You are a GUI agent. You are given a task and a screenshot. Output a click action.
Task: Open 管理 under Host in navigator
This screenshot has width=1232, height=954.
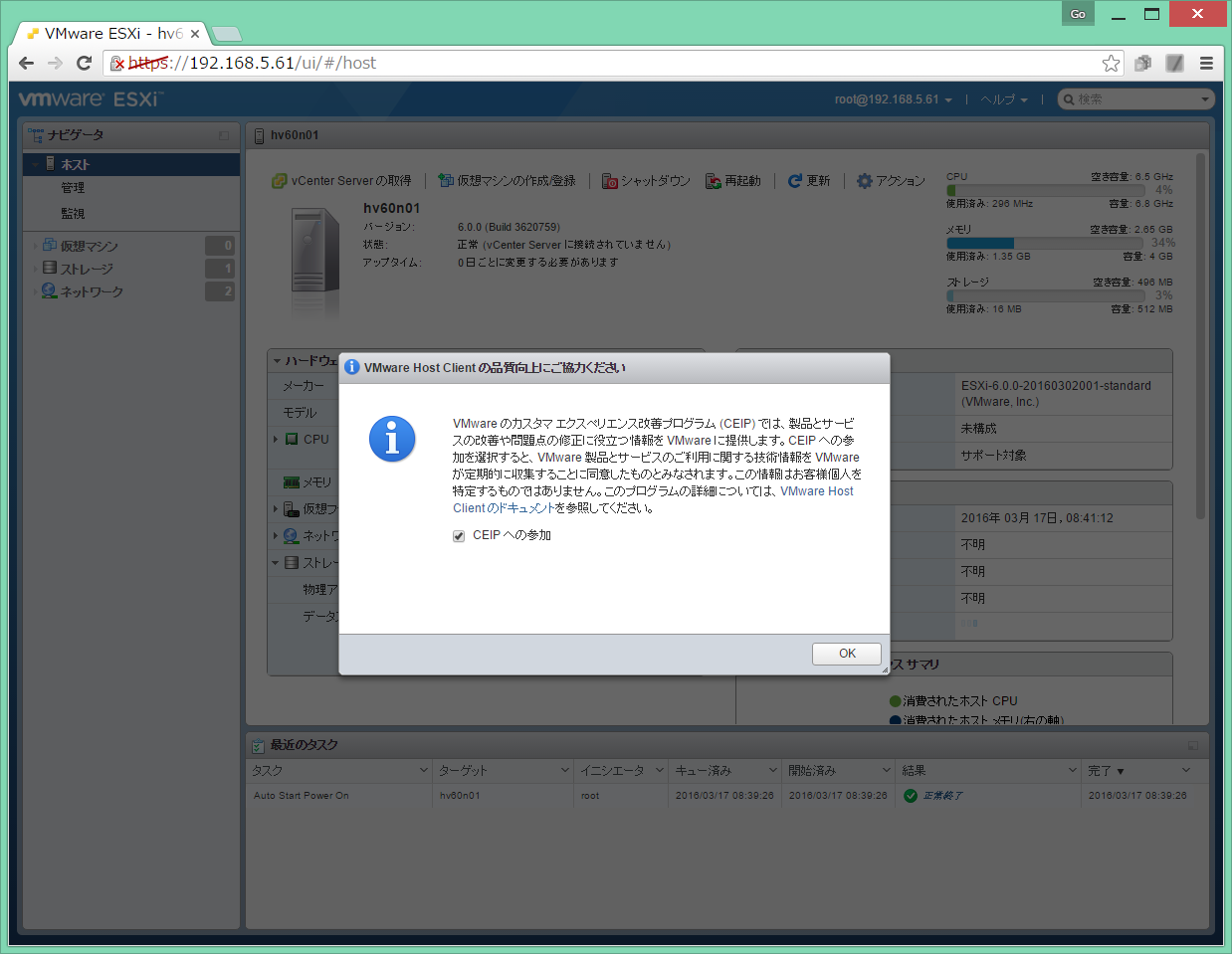tap(73, 188)
